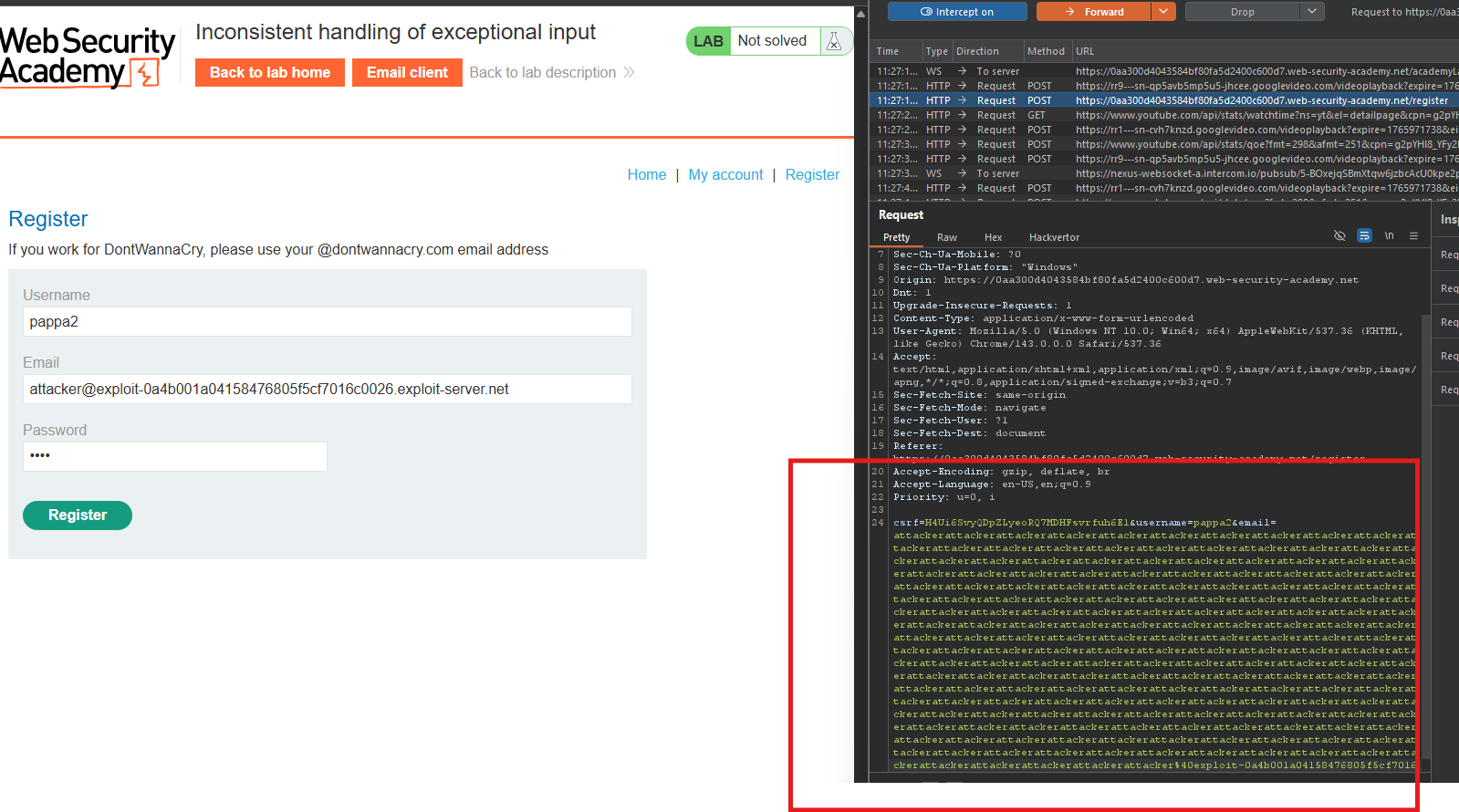Click in the Username field containing pappa2

(x=327, y=321)
